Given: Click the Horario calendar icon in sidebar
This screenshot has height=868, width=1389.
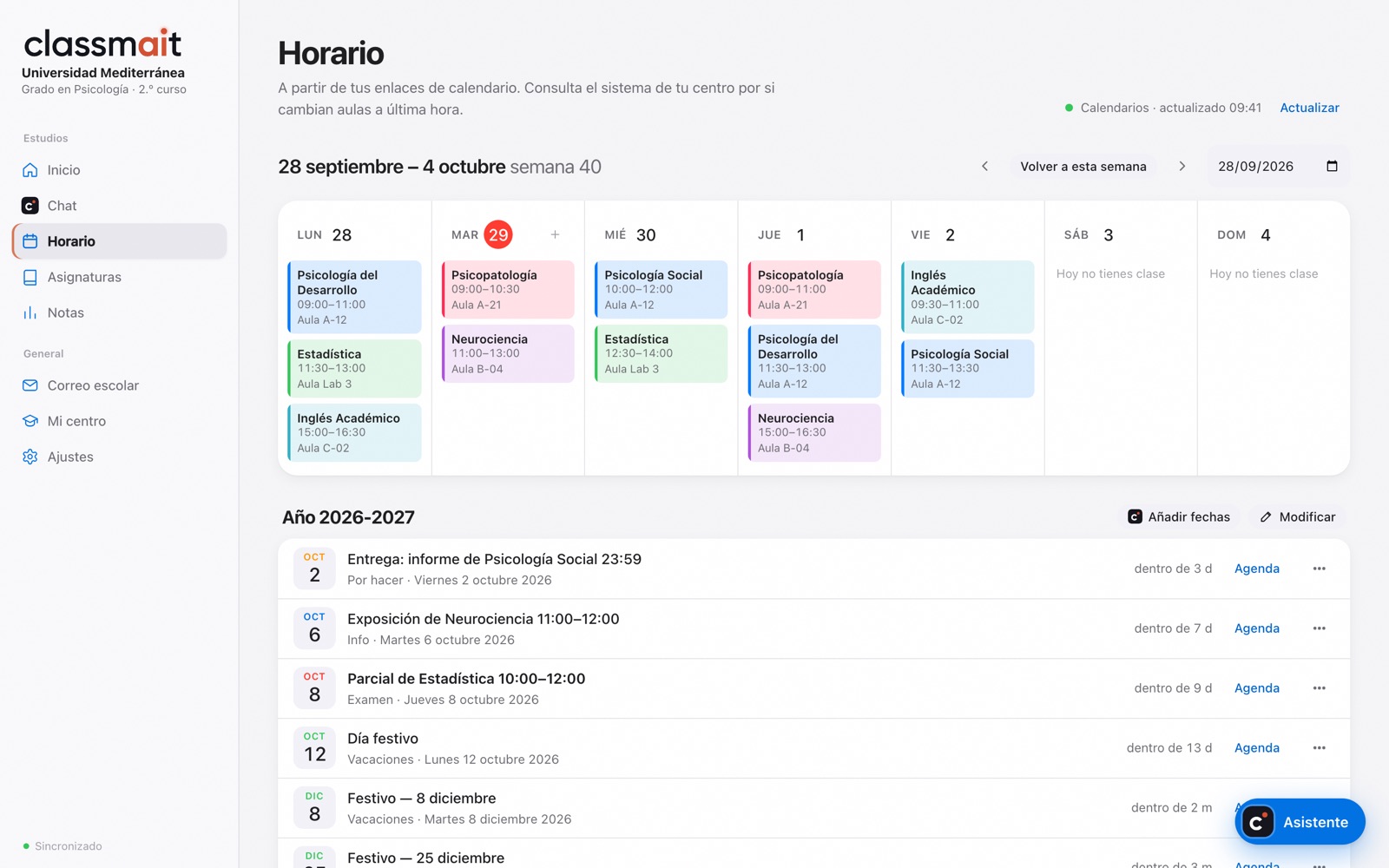Looking at the screenshot, I should [x=30, y=241].
